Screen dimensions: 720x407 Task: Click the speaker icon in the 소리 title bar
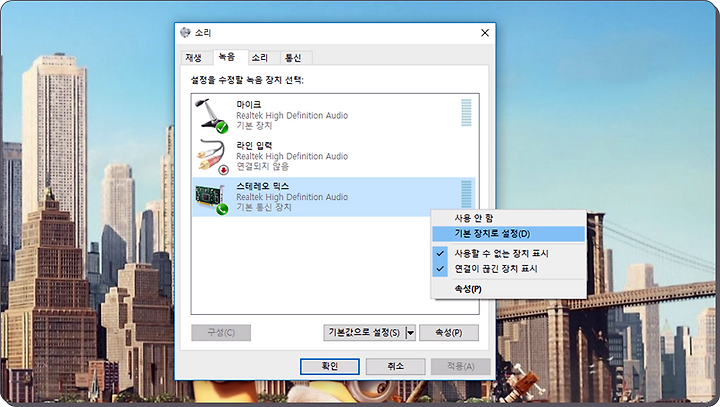(186, 32)
